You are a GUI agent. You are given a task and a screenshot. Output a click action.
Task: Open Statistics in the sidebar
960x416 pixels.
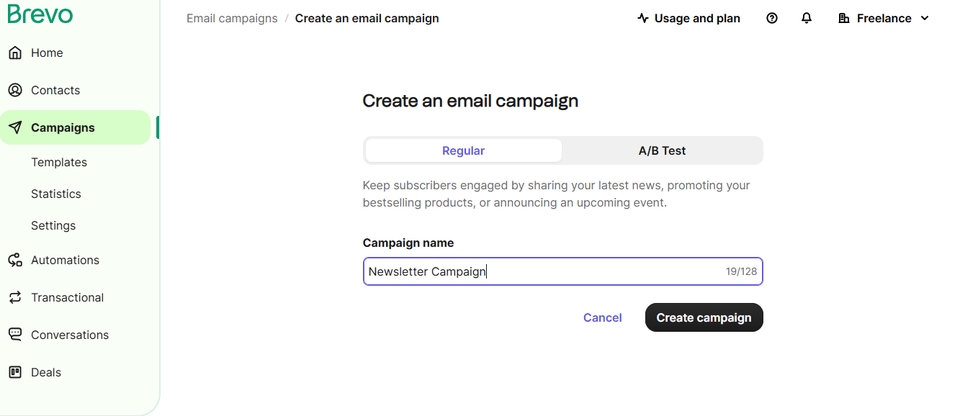click(56, 194)
